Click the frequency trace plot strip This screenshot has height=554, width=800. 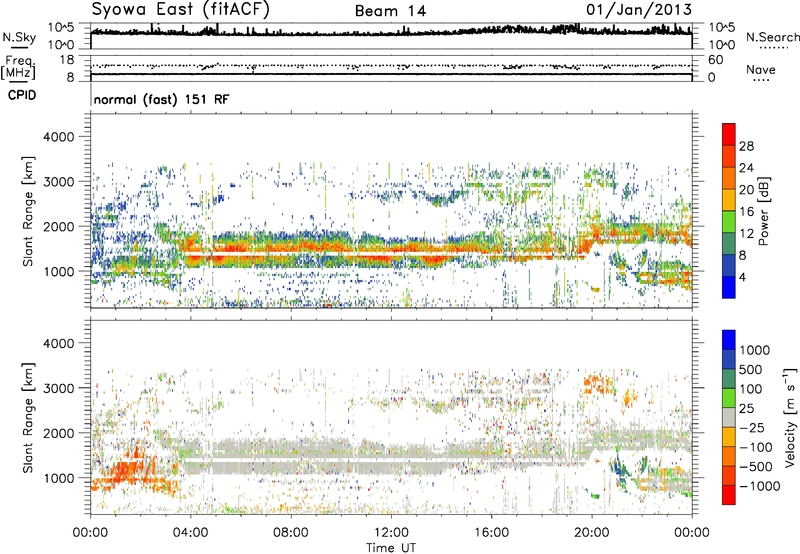click(x=391, y=68)
